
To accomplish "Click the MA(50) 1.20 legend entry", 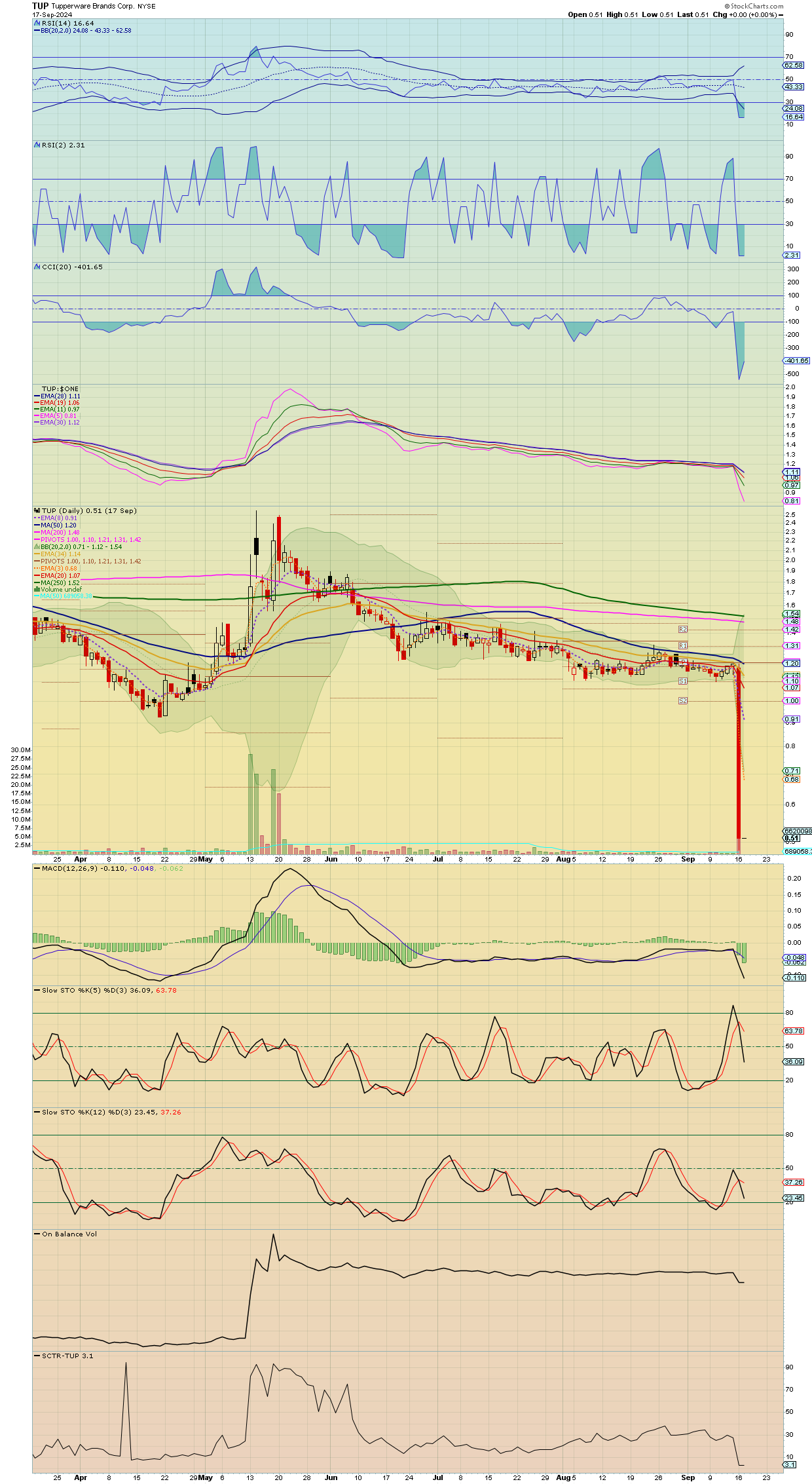I will pos(55,525).
